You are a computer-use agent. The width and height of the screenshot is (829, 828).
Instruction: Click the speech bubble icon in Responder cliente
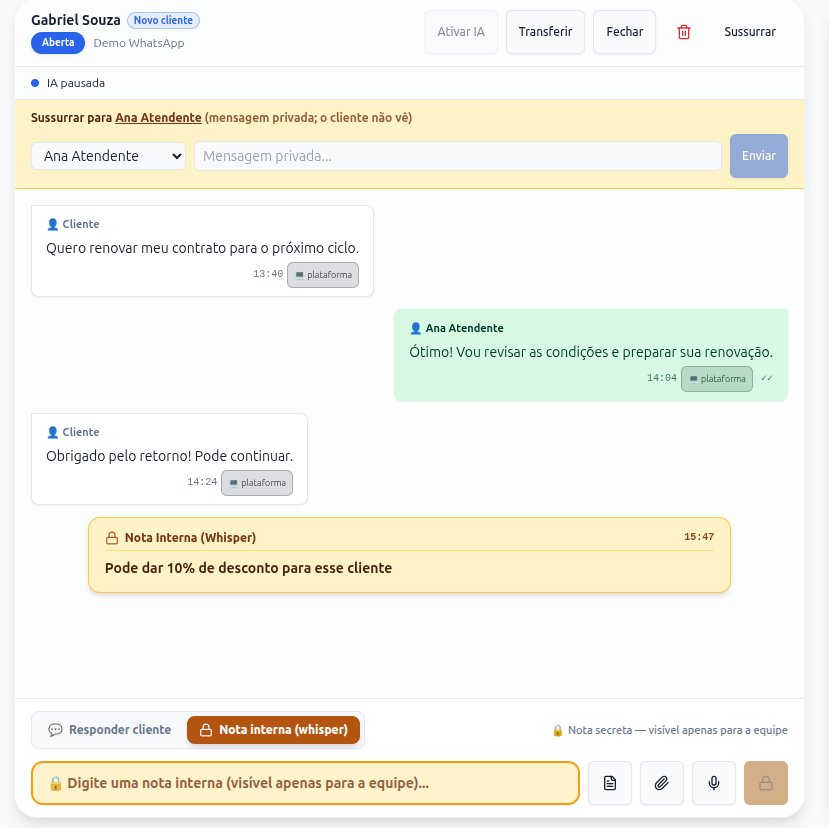(x=55, y=730)
